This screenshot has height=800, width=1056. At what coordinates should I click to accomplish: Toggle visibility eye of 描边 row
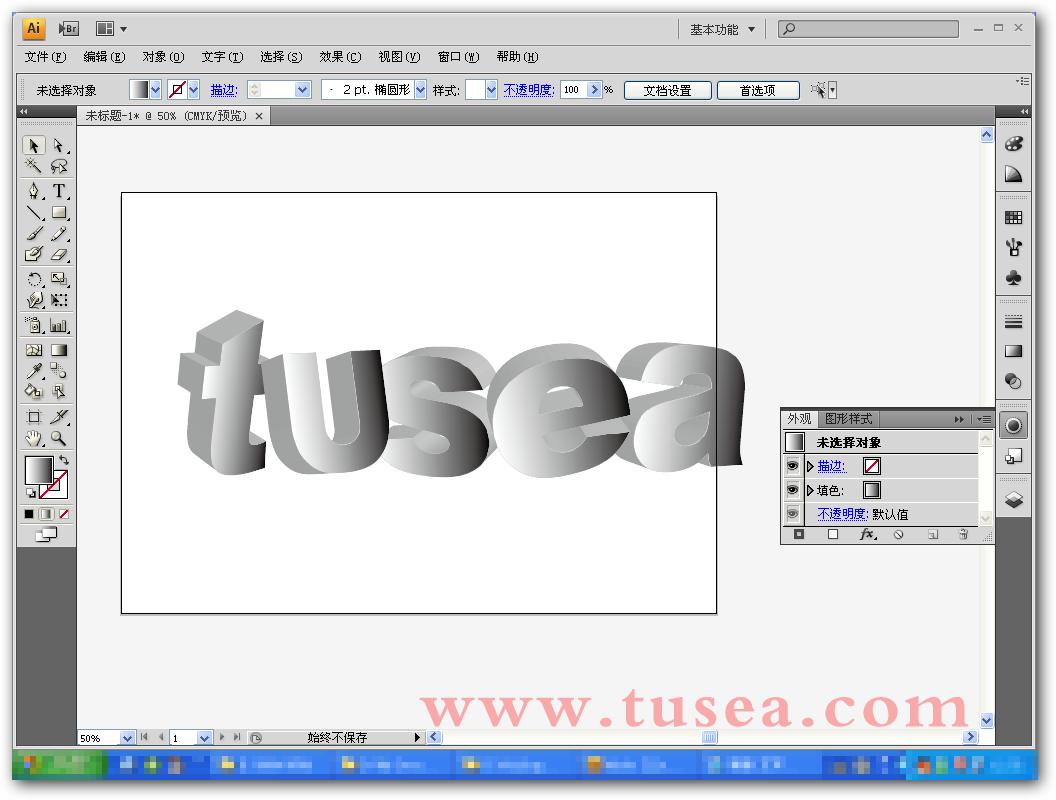[793, 465]
